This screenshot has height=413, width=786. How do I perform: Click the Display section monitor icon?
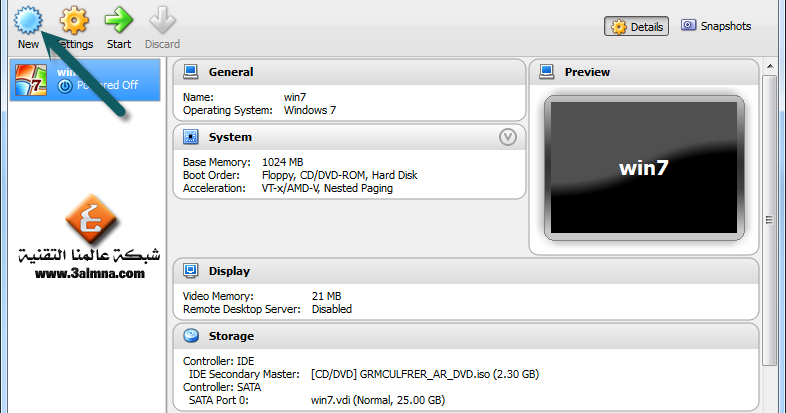[190, 271]
